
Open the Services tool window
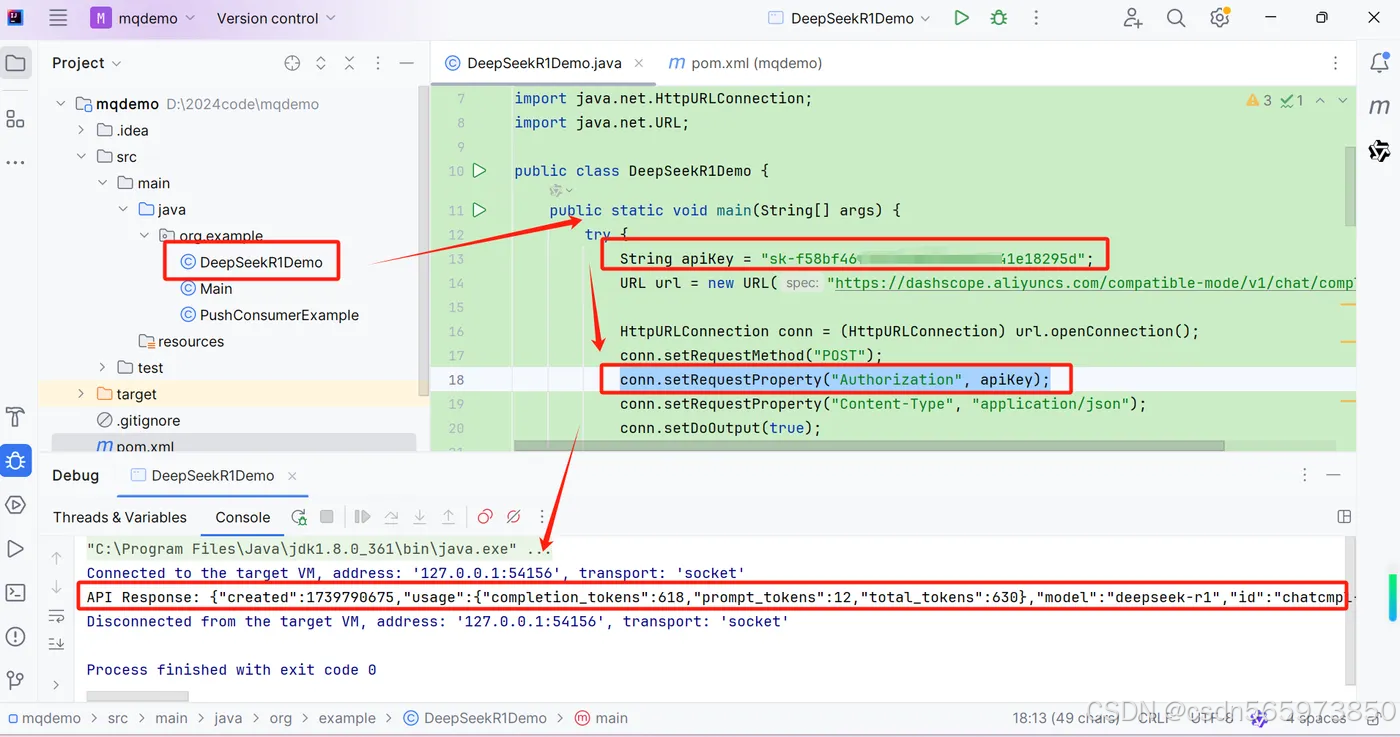pyautogui.click(x=15, y=504)
